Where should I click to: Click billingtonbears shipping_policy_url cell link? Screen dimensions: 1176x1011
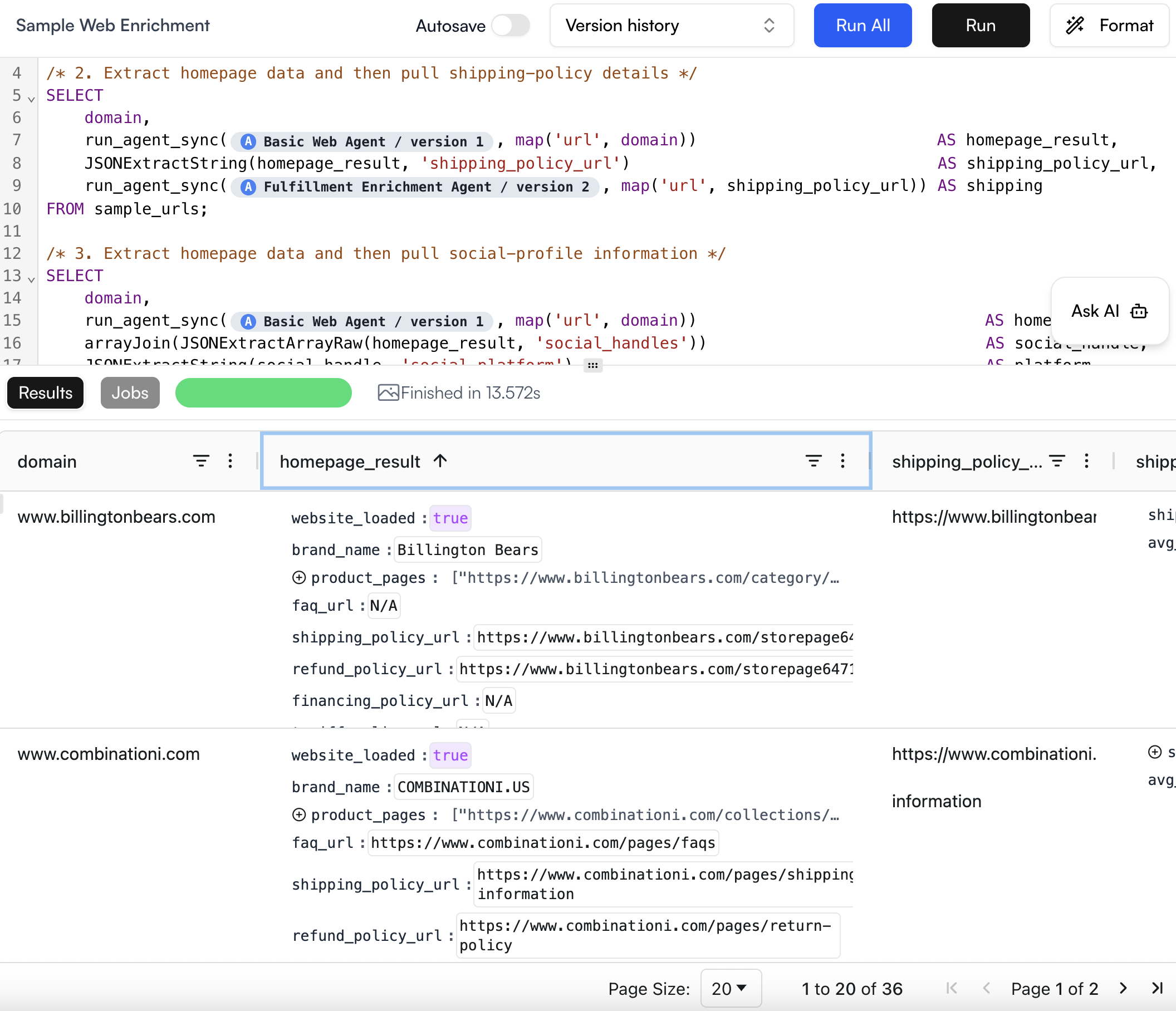click(x=993, y=516)
